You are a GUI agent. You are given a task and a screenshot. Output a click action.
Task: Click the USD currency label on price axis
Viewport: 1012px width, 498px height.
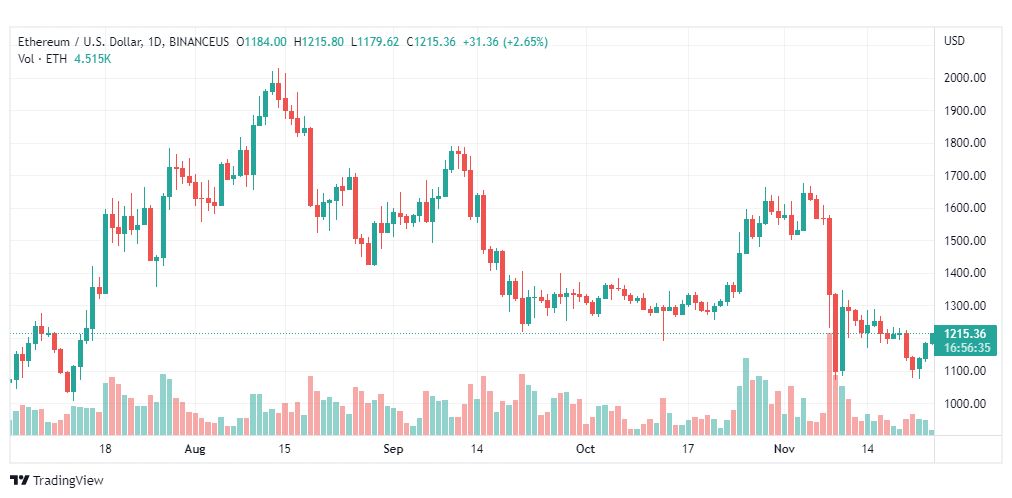point(955,41)
